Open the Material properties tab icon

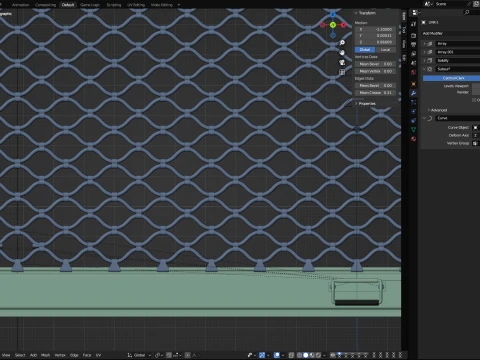(414, 139)
